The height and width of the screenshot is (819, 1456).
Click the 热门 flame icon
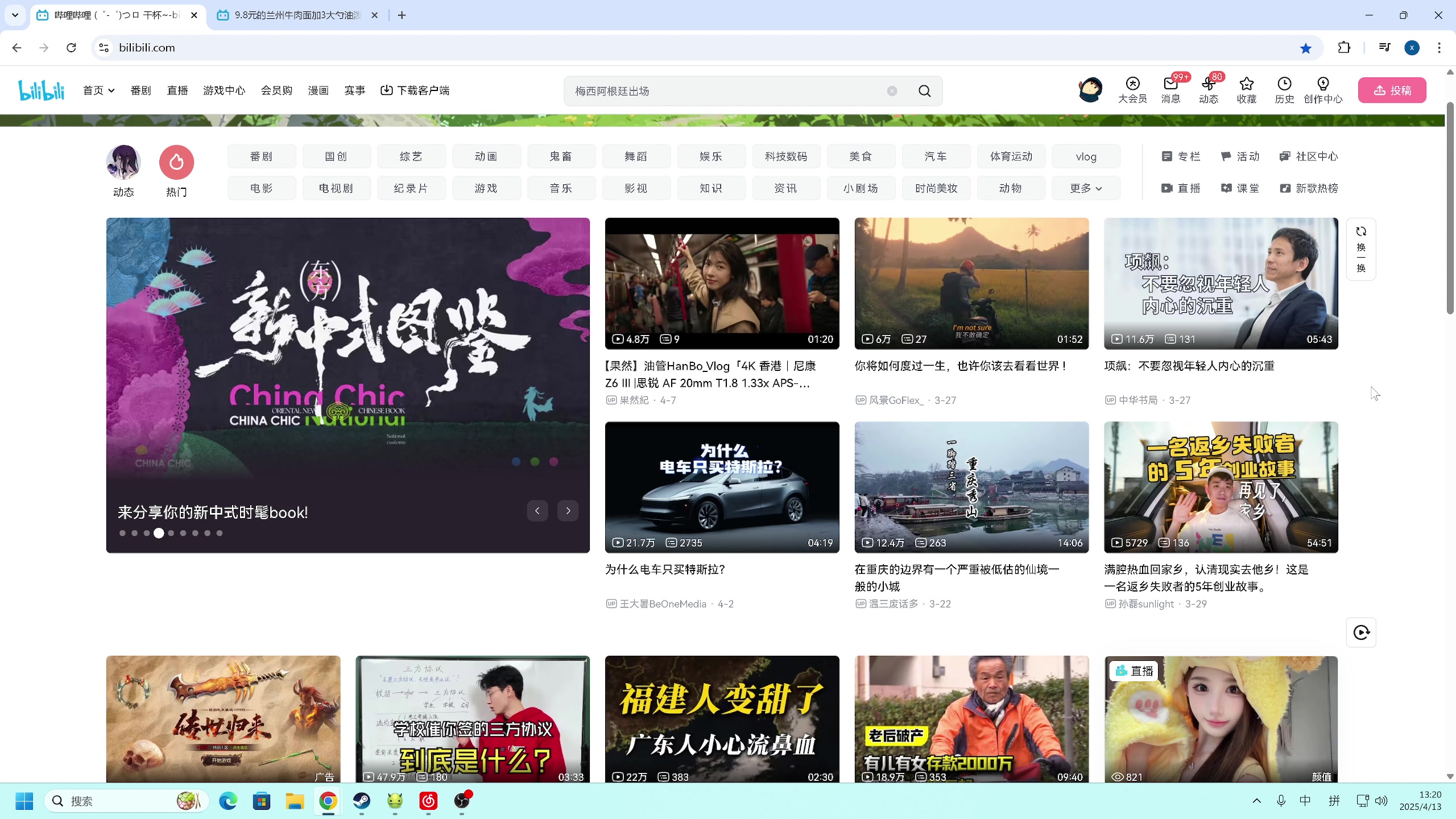click(176, 162)
